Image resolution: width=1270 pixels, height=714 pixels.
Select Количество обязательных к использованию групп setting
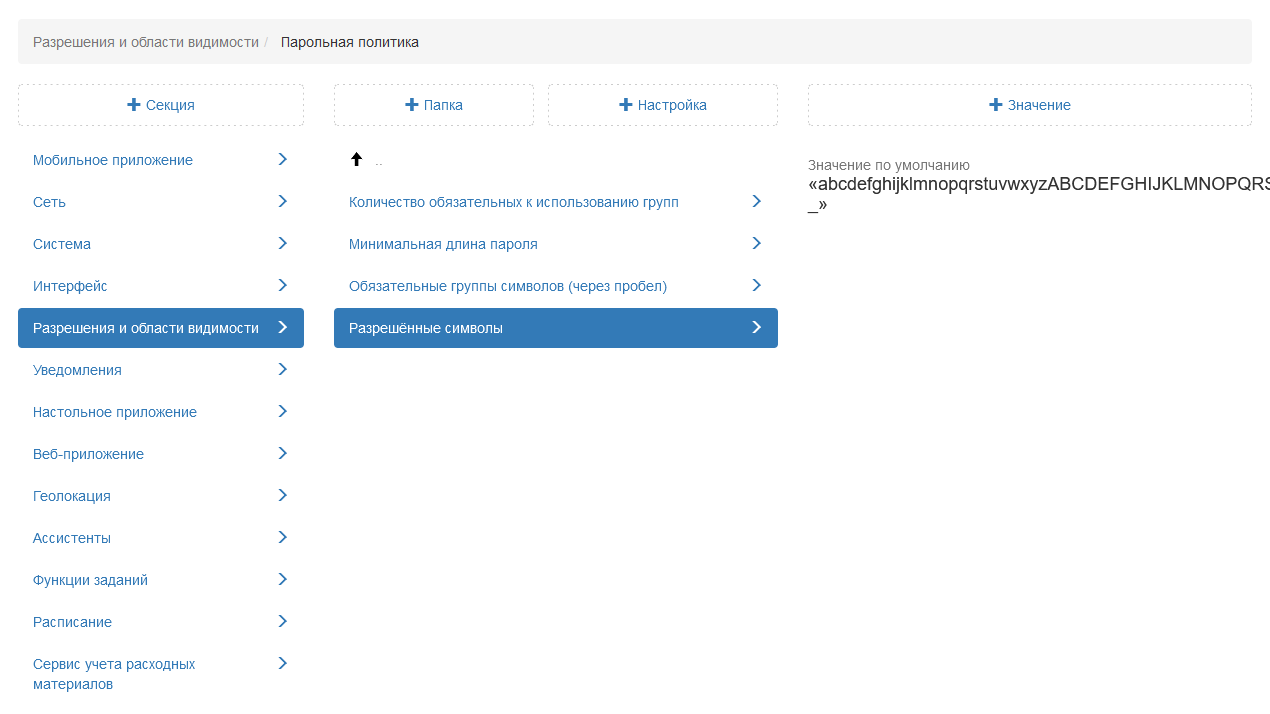point(513,202)
